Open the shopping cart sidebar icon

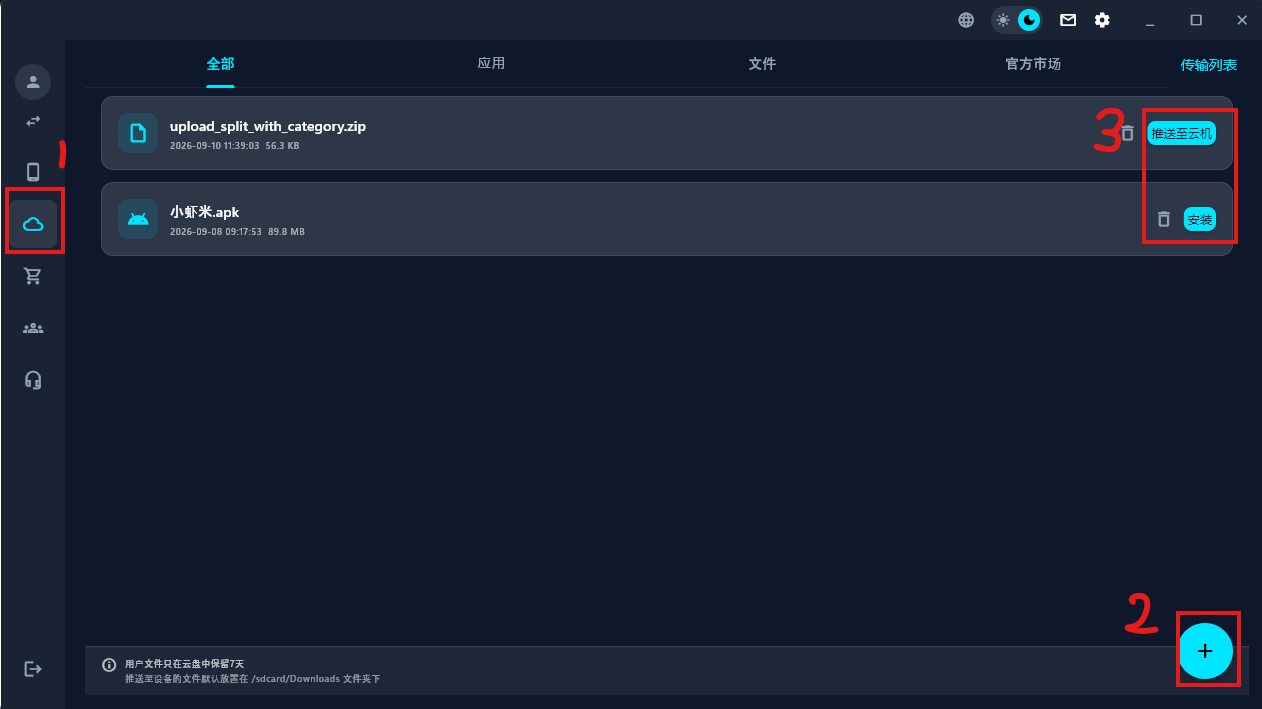(33, 276)
